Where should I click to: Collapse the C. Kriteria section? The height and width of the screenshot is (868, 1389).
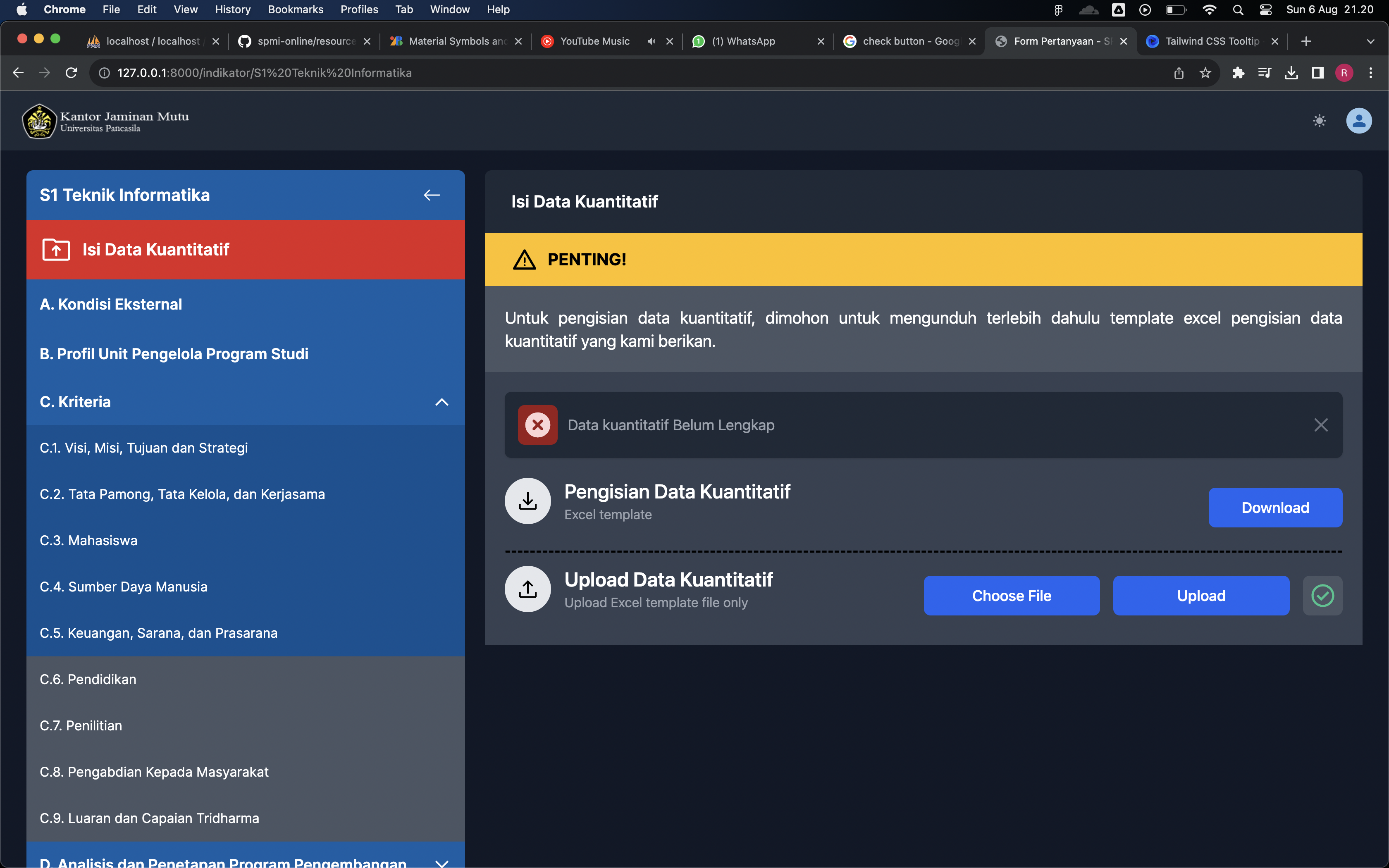[x=442, y=402]
